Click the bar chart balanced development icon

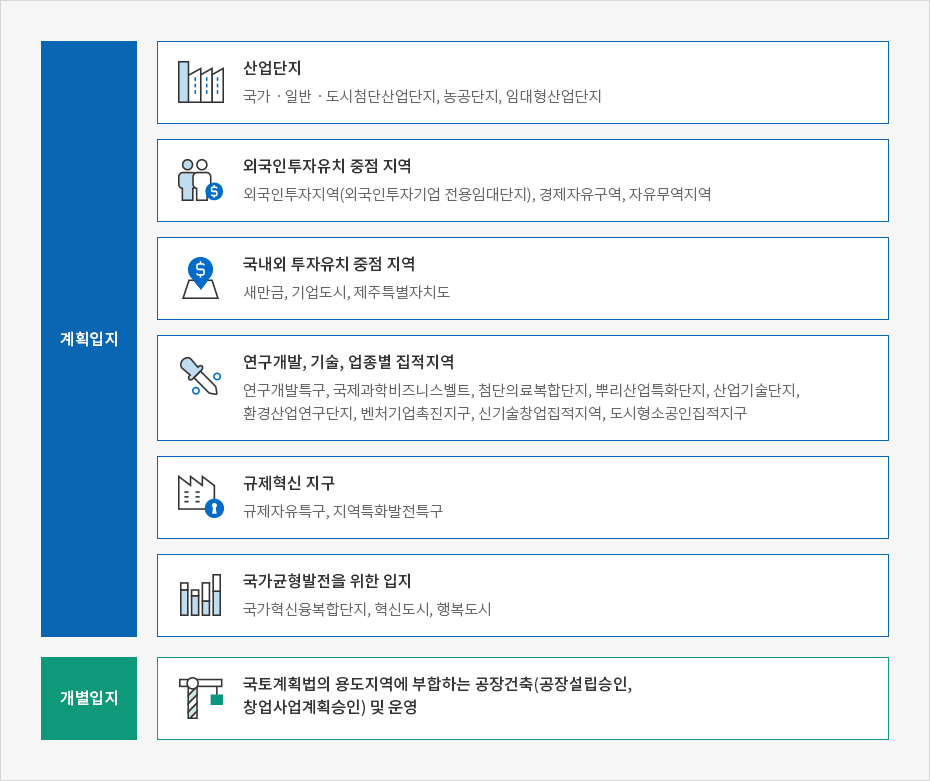coord(200,595)
